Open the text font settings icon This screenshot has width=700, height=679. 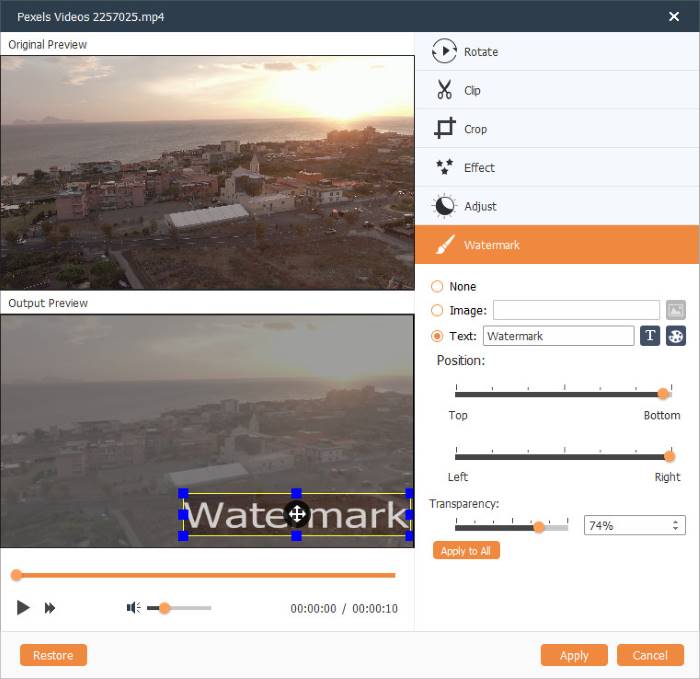(650, 336)
